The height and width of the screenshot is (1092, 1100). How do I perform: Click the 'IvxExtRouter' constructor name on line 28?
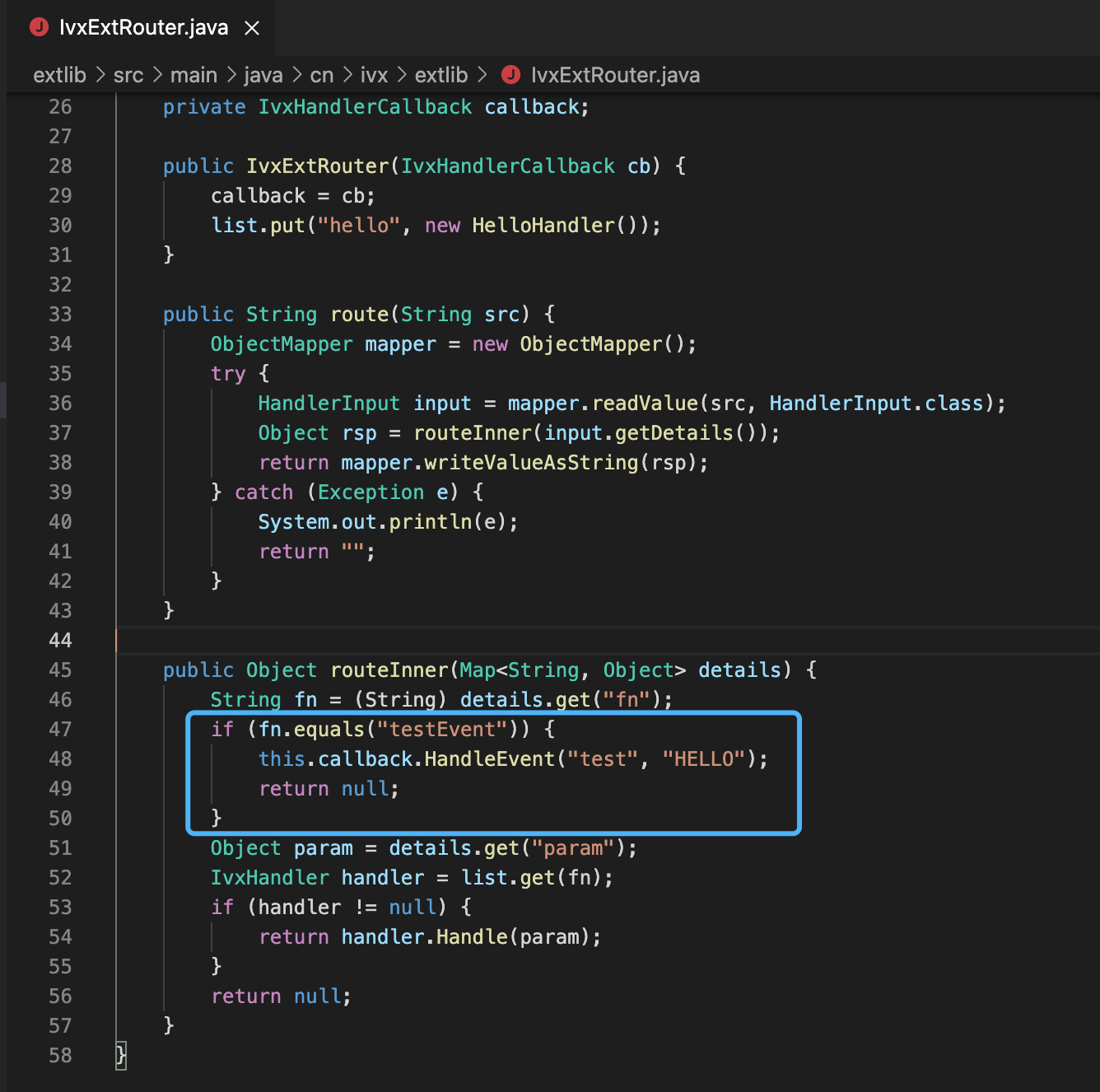click(318, 166)
